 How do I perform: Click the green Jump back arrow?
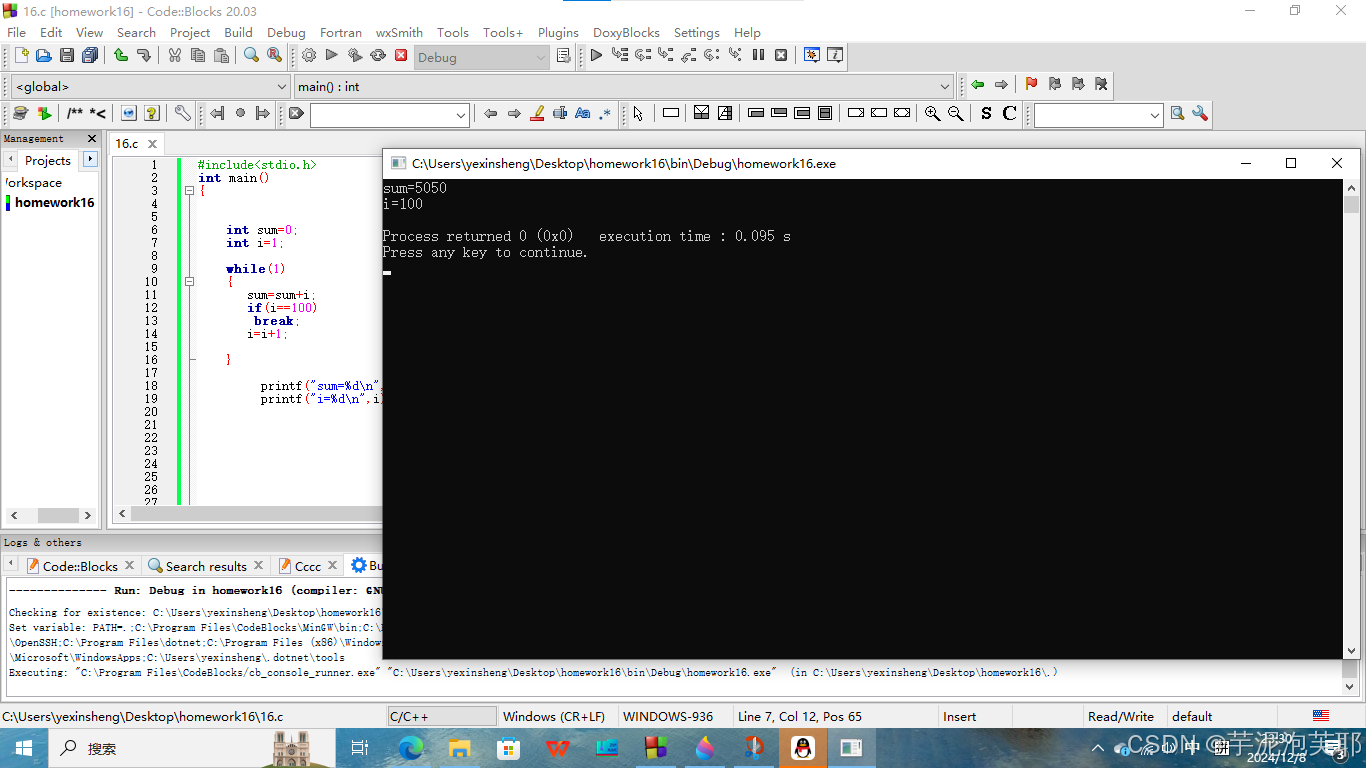tap(978, 85)
